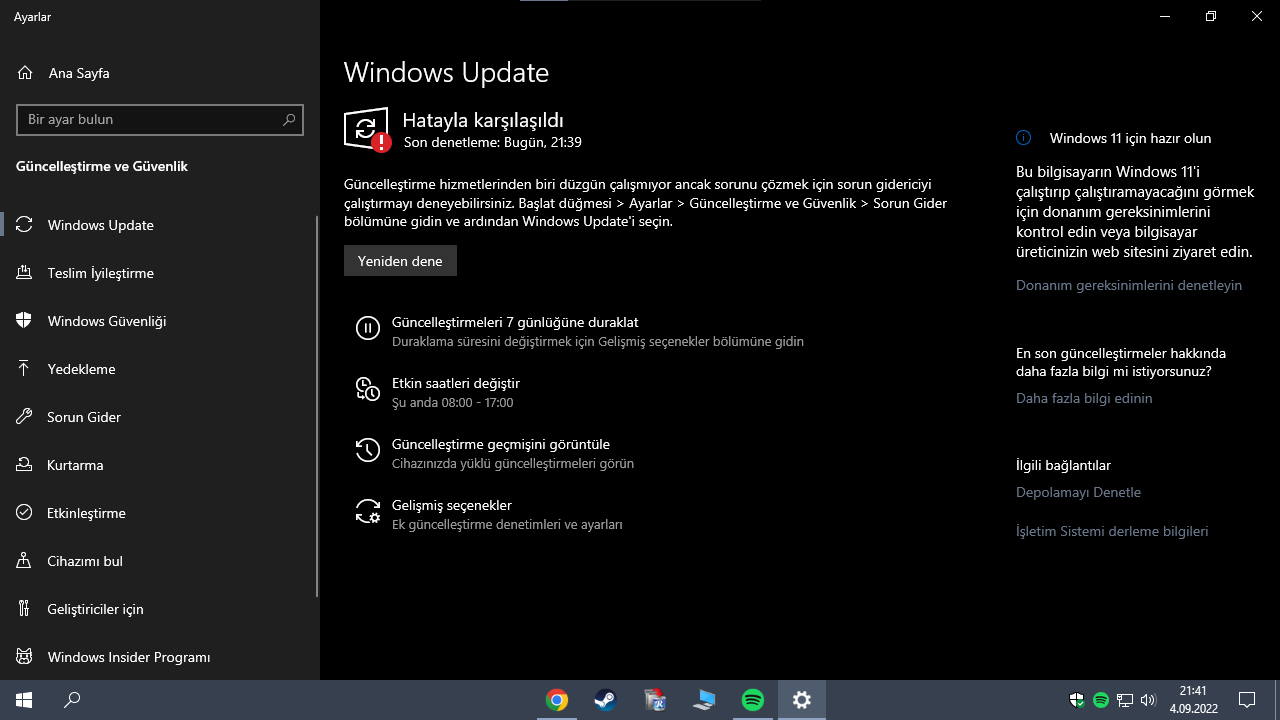
Task: Click the Show desktop strip after the notification icon
Action: [1277, 700]
